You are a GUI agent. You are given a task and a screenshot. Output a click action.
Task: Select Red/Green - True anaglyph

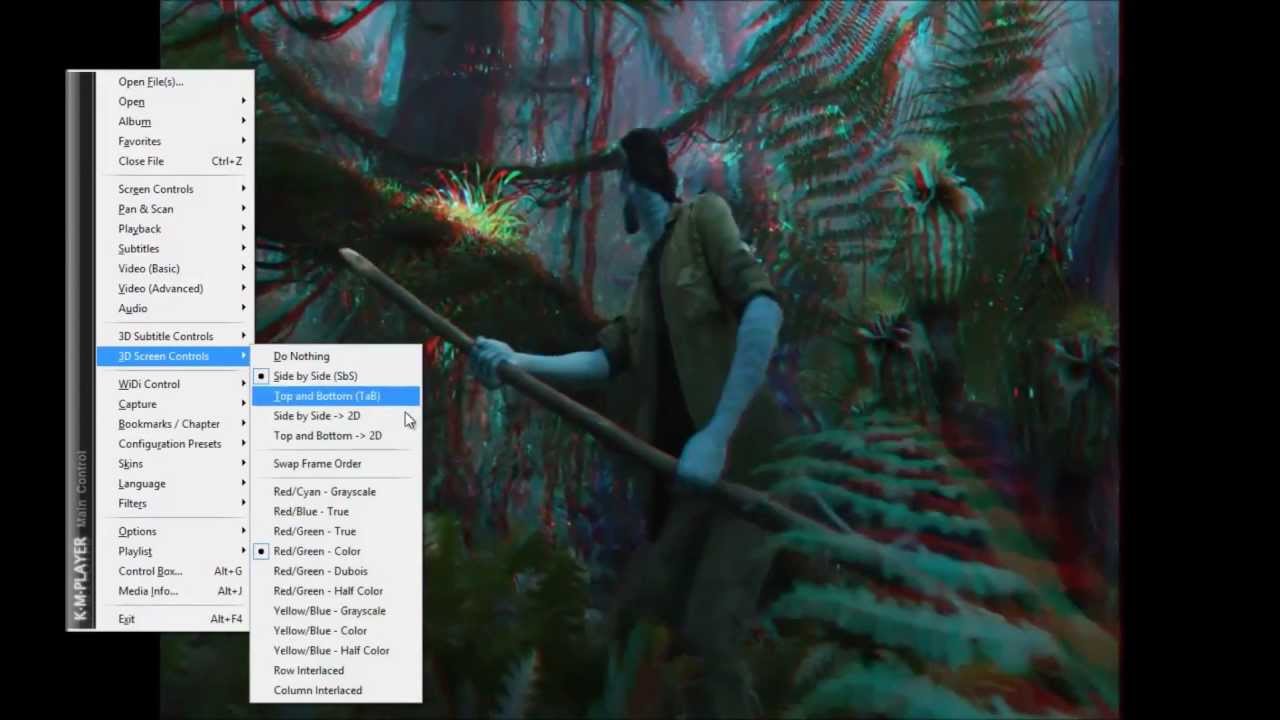click(x=335, y=532)
